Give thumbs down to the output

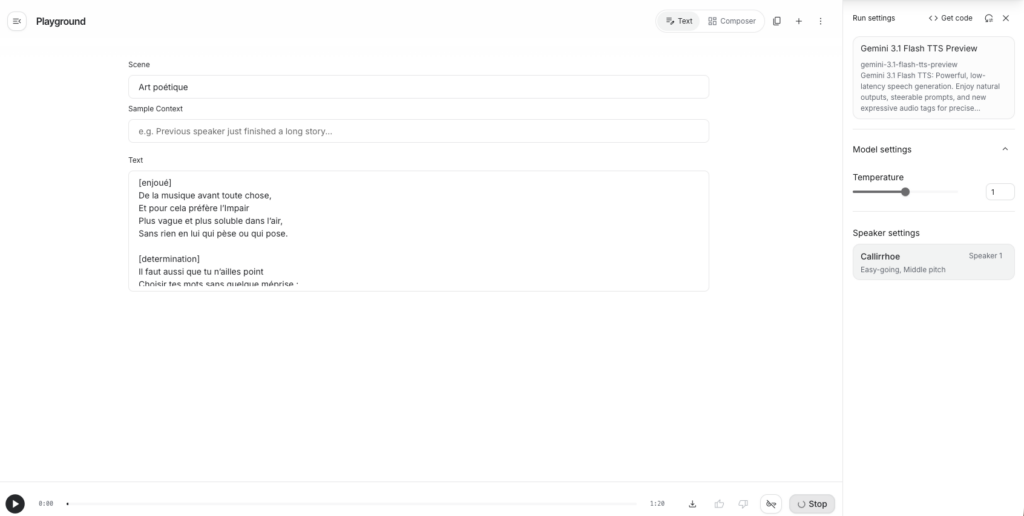(742, 504)
